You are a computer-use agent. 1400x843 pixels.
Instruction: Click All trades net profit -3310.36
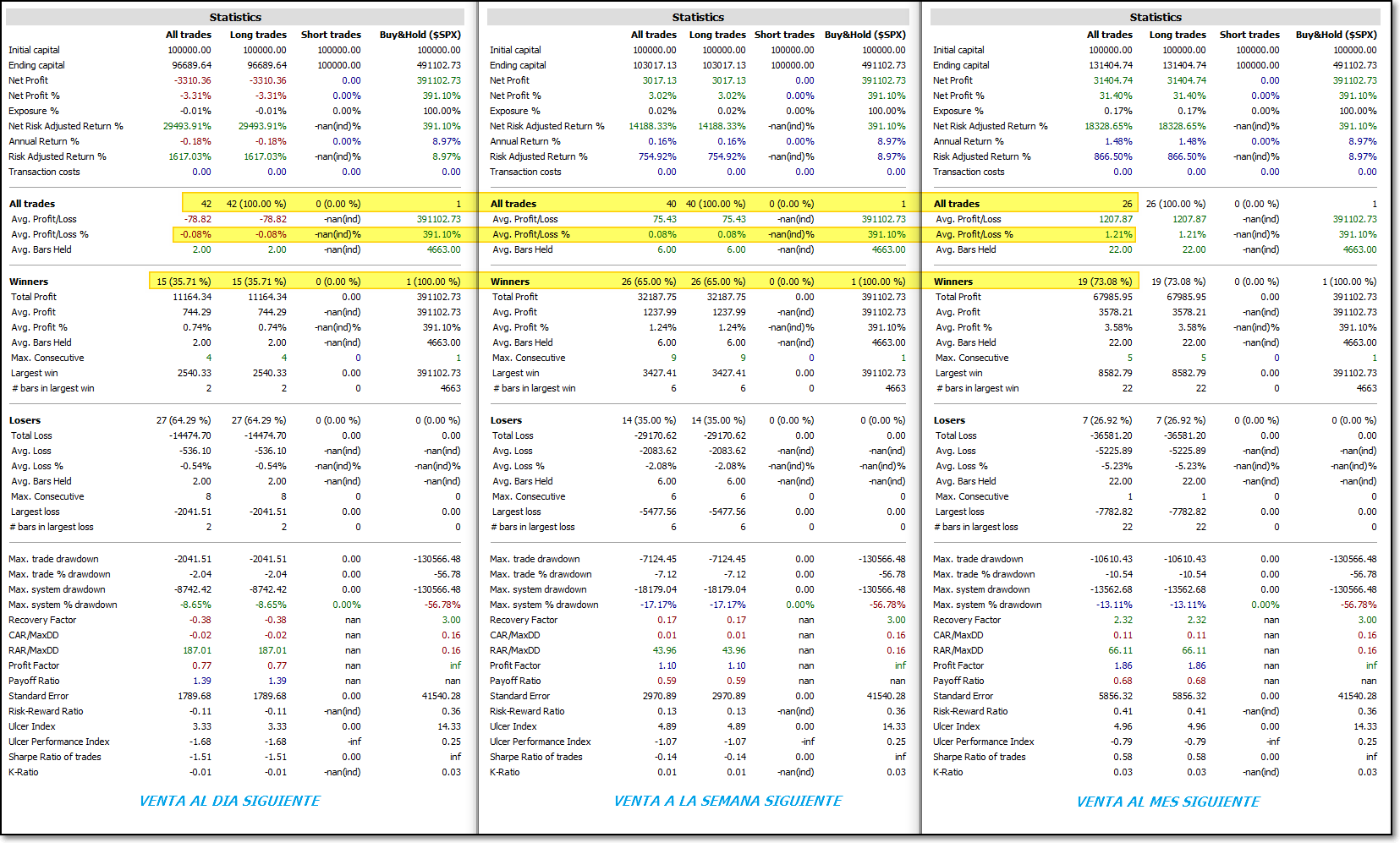pyautogui.click(x=193, y=80)
